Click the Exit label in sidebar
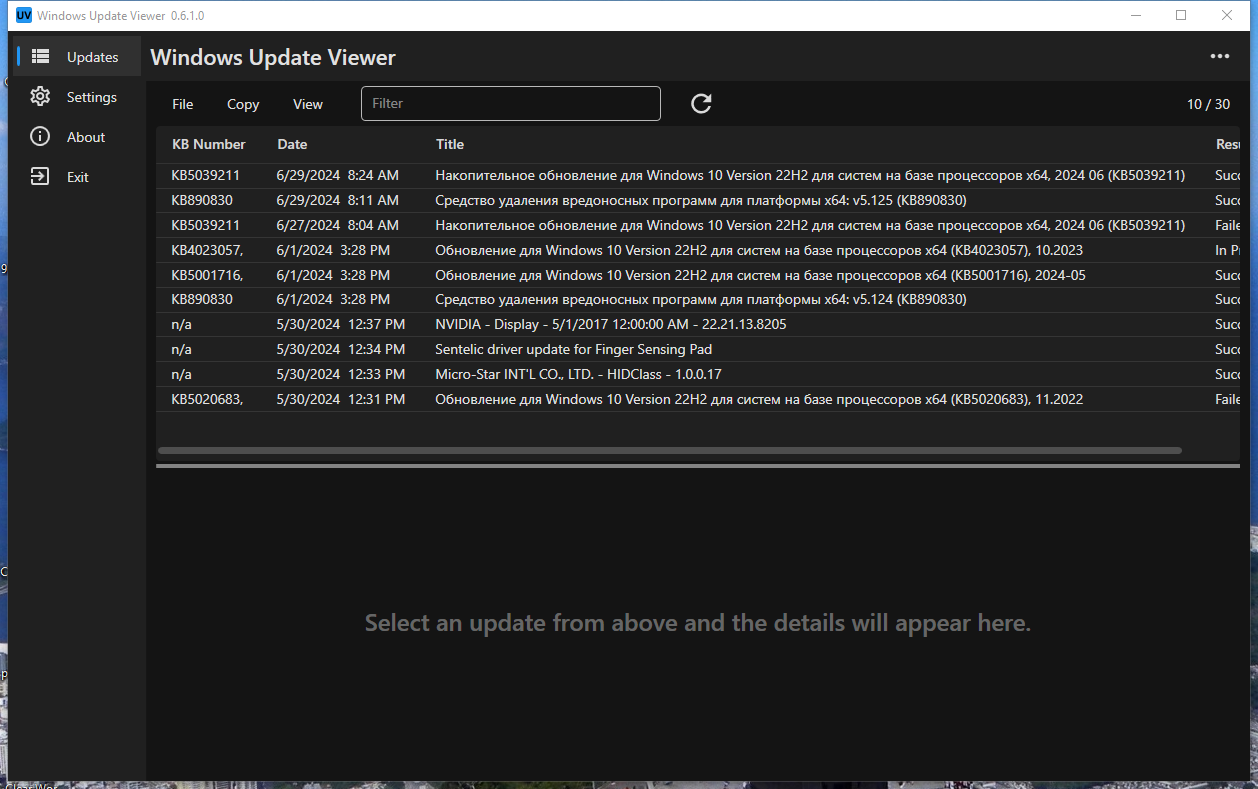Viewport: 1258px width, 789px height. pyautogui.click(x=78, y=177)
